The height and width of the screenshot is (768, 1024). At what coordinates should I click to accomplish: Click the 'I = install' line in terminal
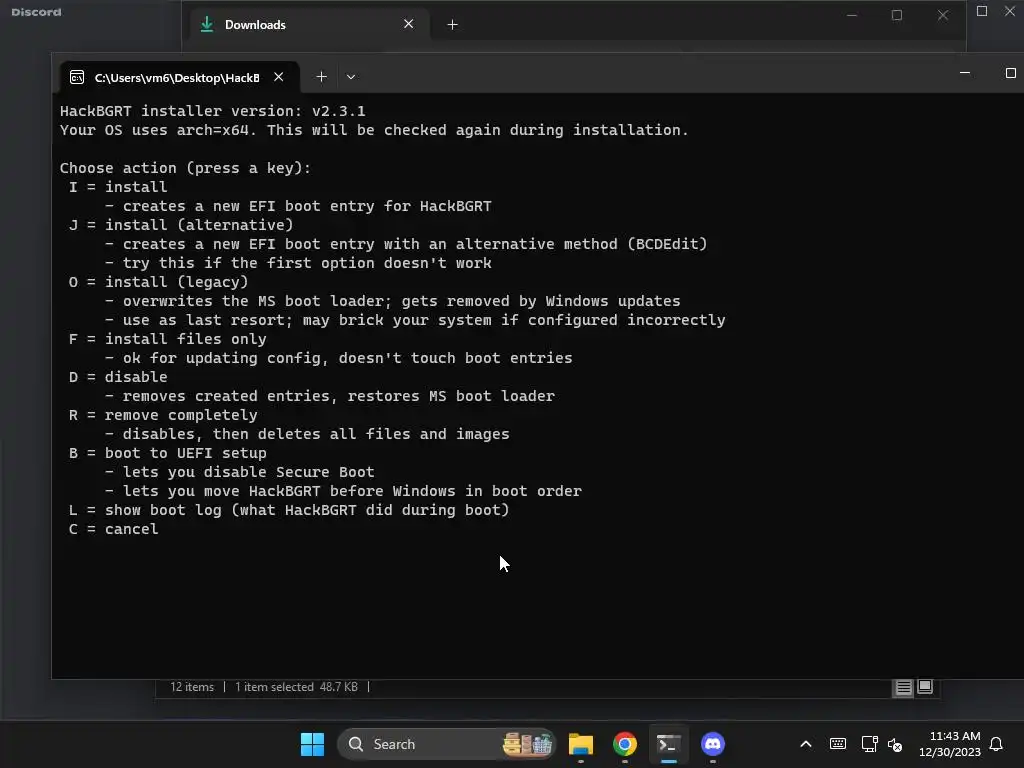tap(118, 187)
